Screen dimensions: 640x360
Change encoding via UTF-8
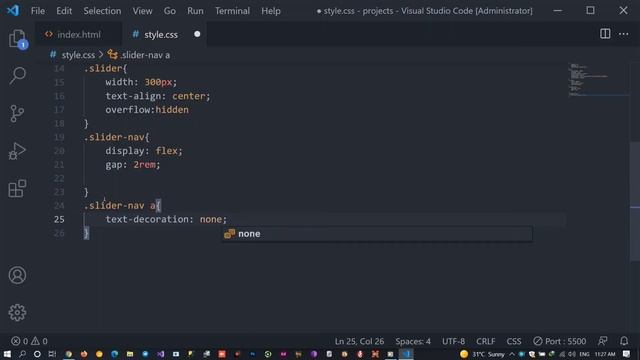[x=453, y=341]
